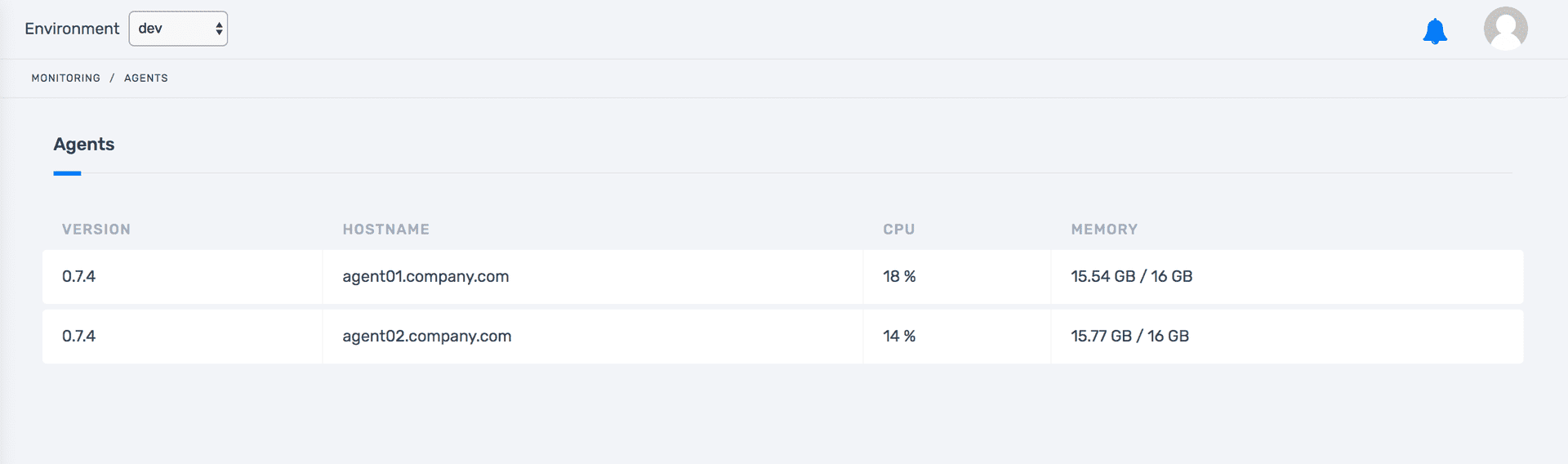Viewport: 1568px width, 464px height.
Task: Sort by the Version column header
Action: [96, 230]
